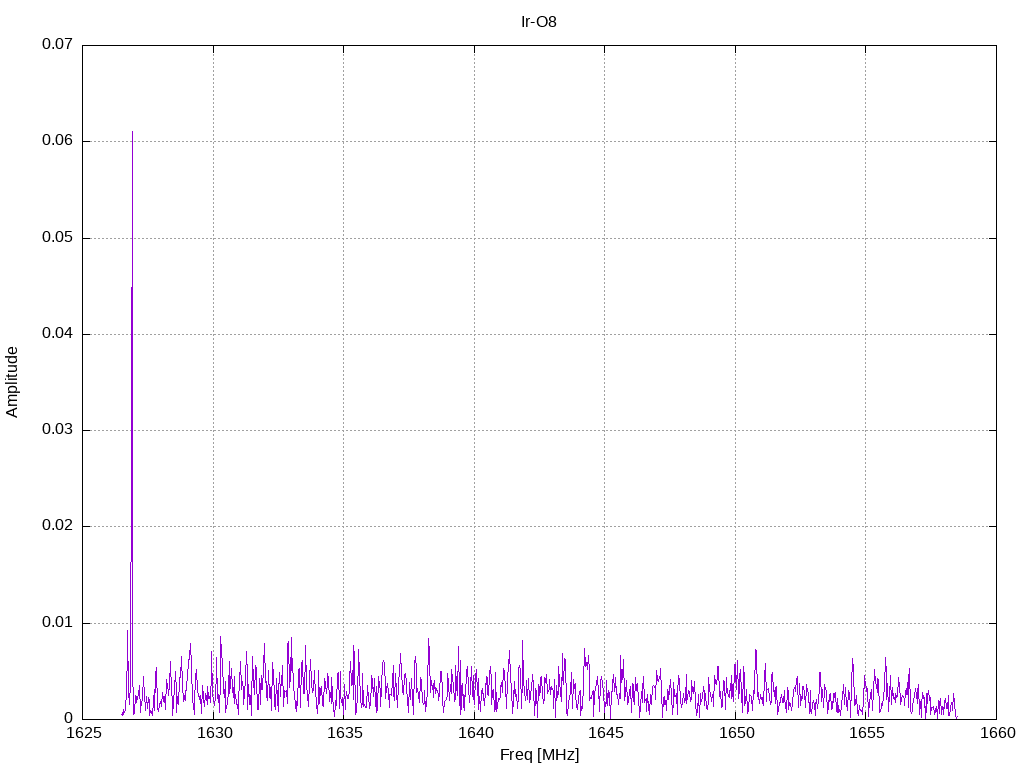Select the 0.05 y-axis tick label
Viewport: 1024px width, 768px height.
tap(57, 238)
